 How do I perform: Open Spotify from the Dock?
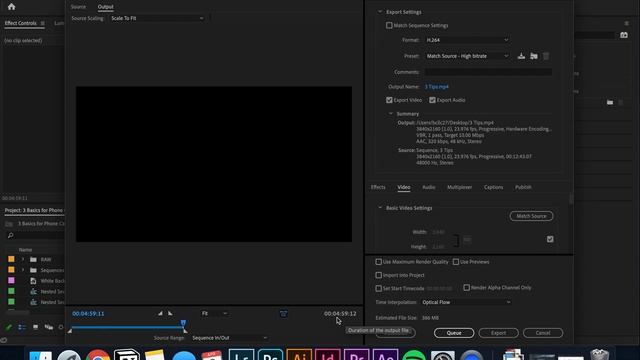pos(414,355)
